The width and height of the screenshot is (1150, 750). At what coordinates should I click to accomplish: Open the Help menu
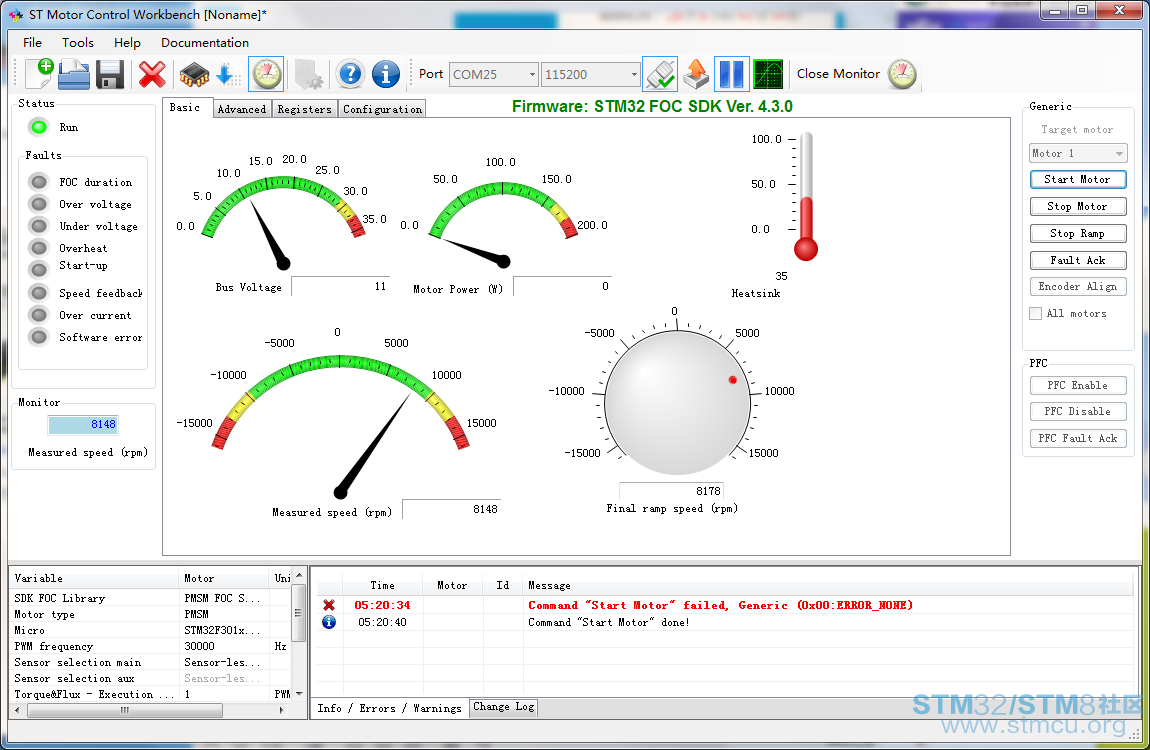tap(127, 43)
